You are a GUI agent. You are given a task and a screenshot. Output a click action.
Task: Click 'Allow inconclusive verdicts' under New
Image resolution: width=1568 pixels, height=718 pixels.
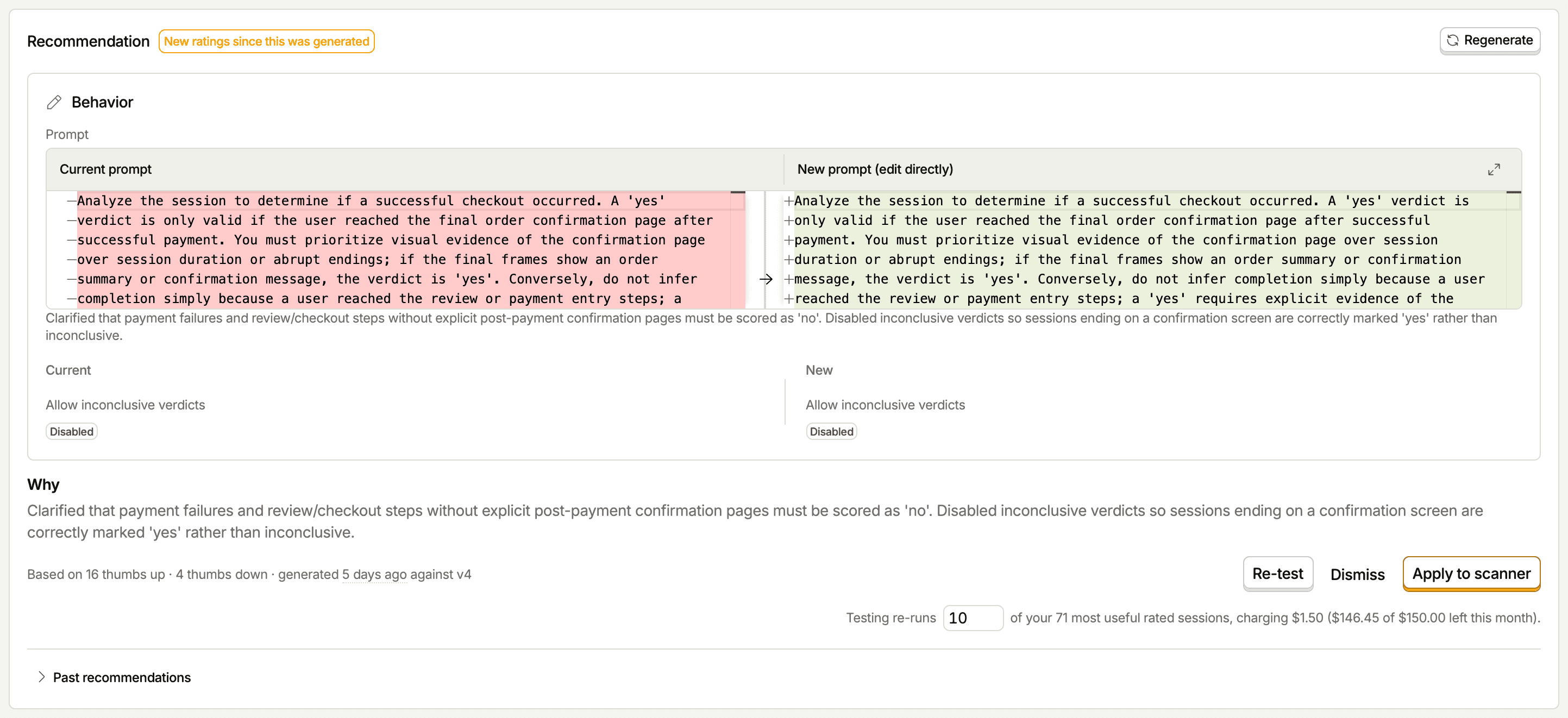885,405
